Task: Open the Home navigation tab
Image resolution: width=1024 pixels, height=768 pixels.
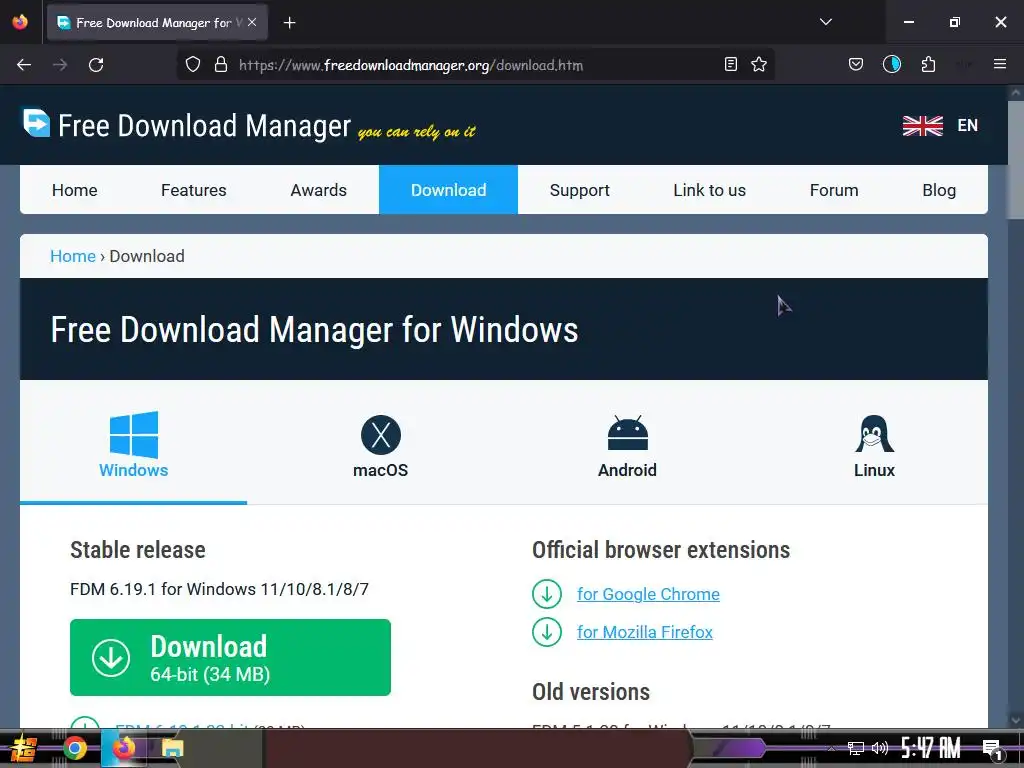Action: 74,190
